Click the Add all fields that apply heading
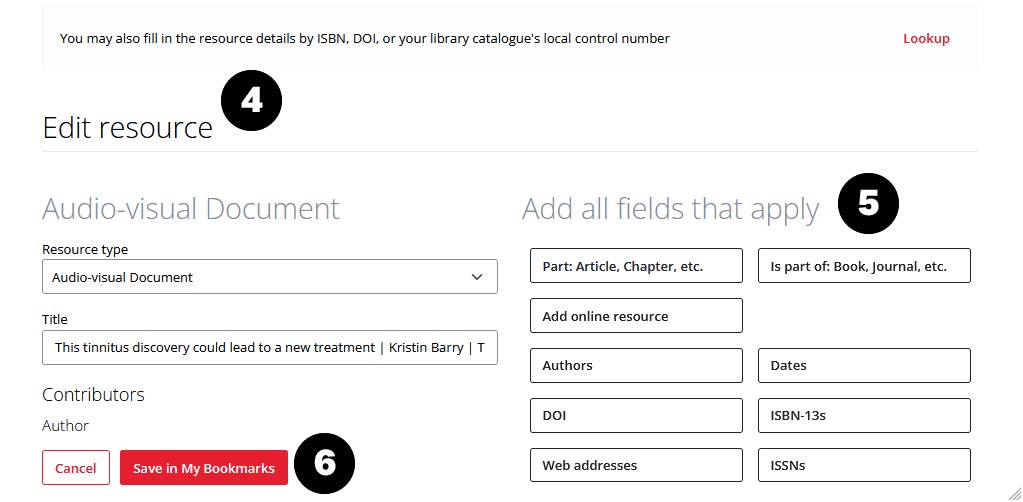Viewport: 1023px width, 502px height. pos(670,209)
